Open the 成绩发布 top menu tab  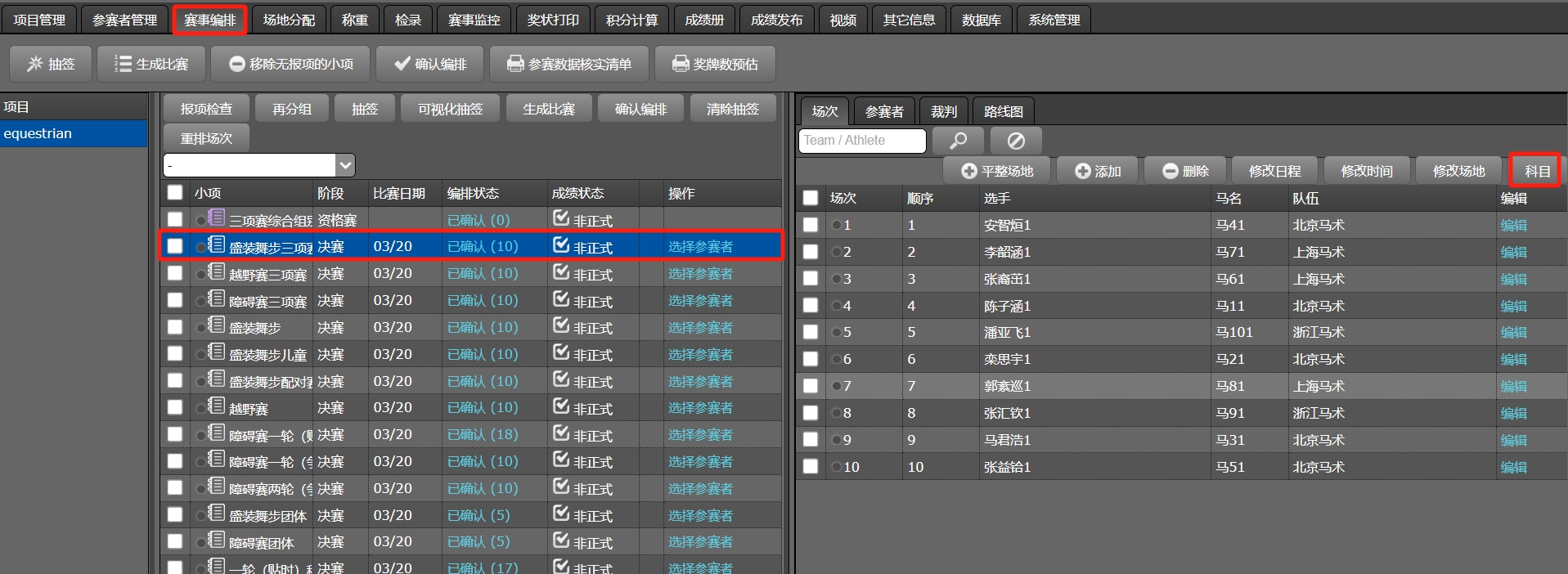776,20
